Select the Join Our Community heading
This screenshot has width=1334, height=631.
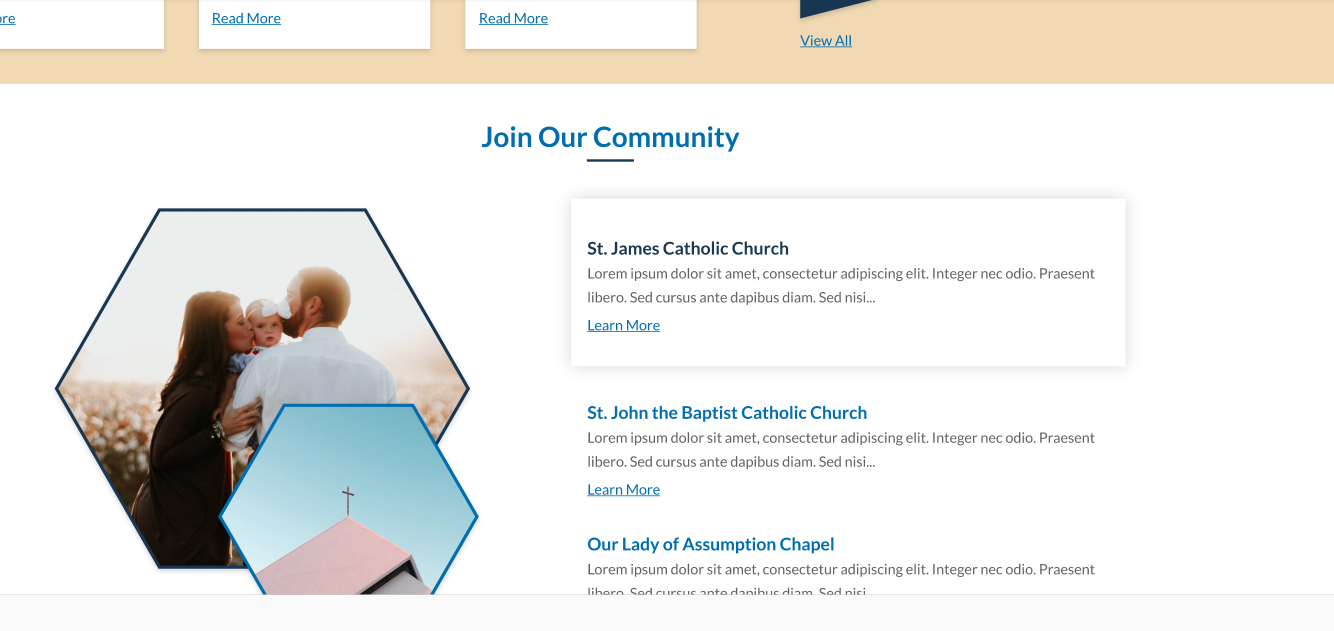click(x=610, y=137)
